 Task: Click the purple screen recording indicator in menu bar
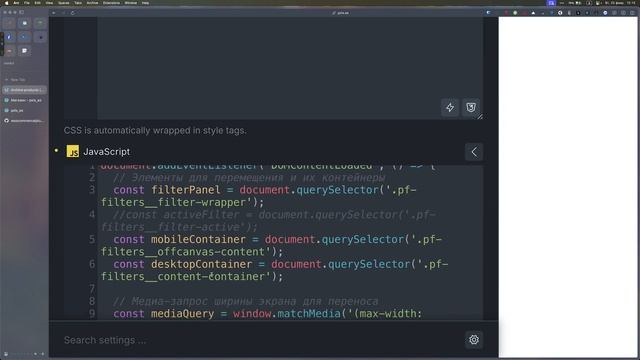point(551,3)
